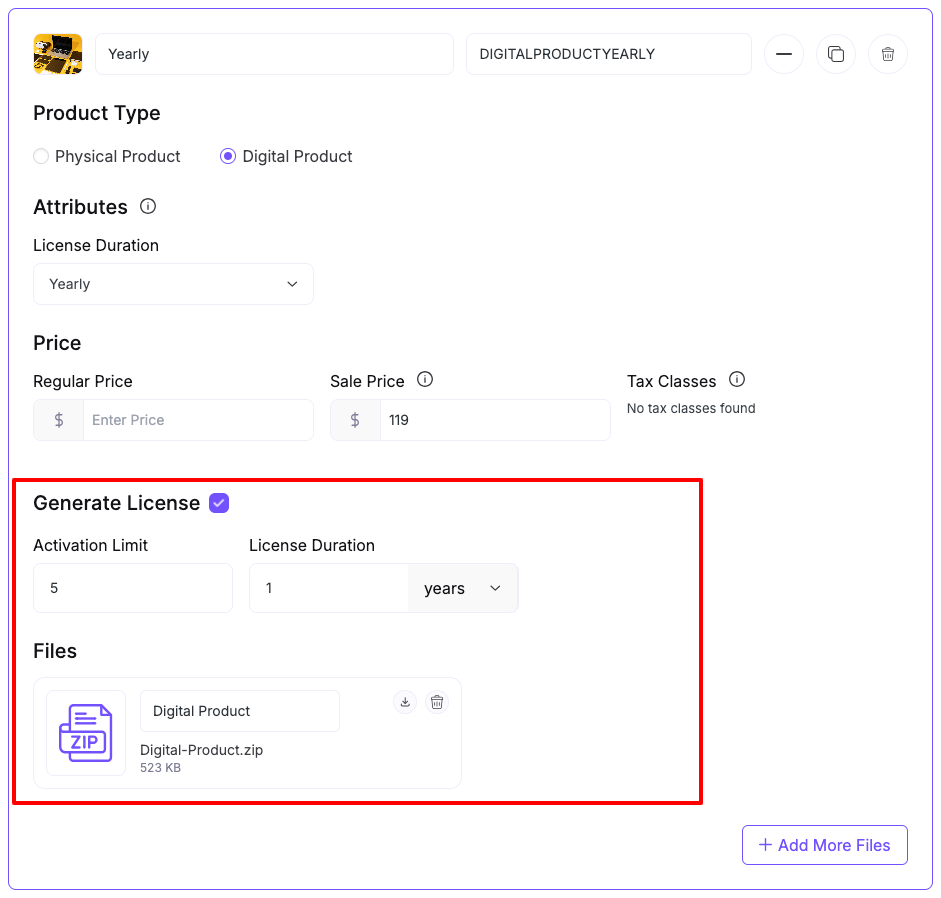Select the Digital Product radio button
The height and width of the screenshot is (898, 941).
(x=228, y=156)
